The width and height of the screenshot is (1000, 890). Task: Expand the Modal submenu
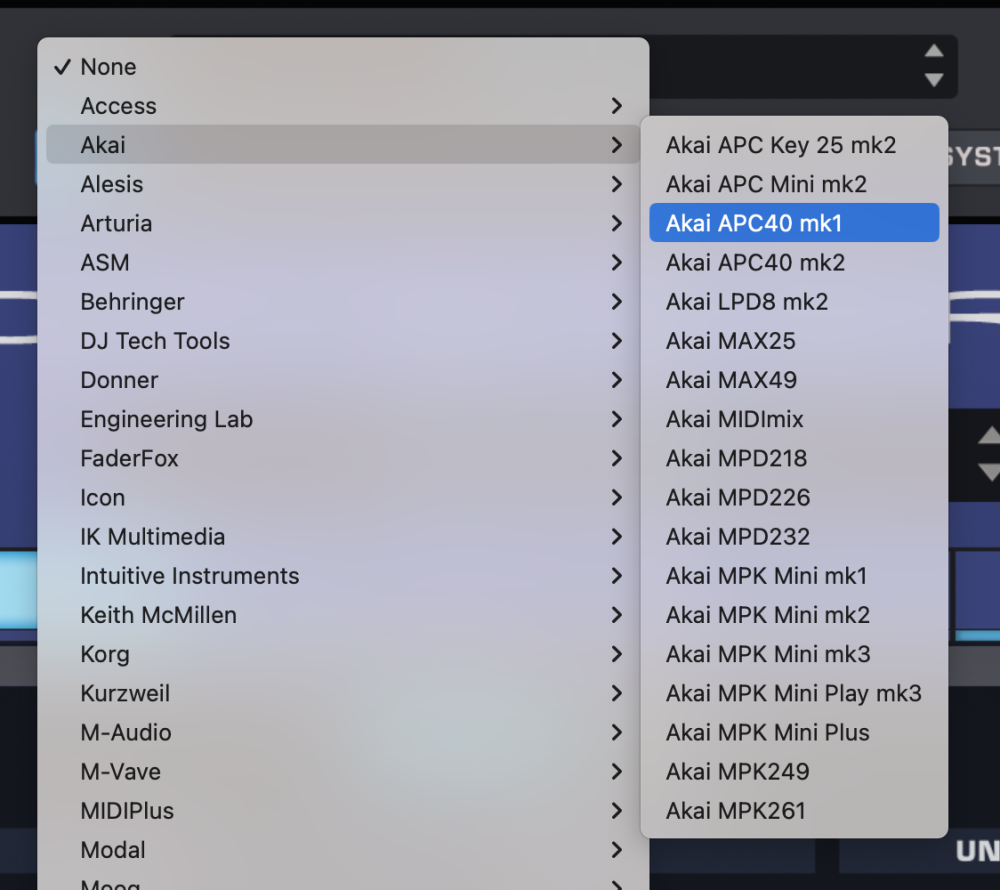(113, 850)
